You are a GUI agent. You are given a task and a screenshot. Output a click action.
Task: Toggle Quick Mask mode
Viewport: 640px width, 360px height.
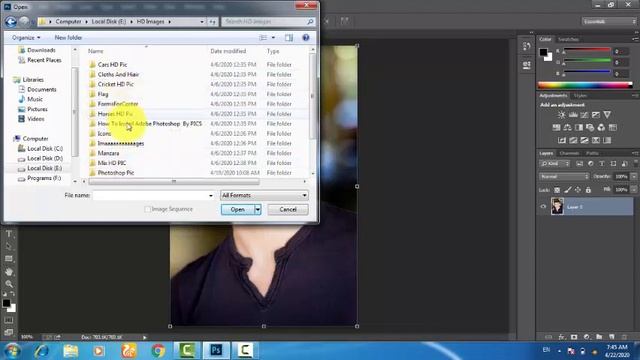[9, 320]
